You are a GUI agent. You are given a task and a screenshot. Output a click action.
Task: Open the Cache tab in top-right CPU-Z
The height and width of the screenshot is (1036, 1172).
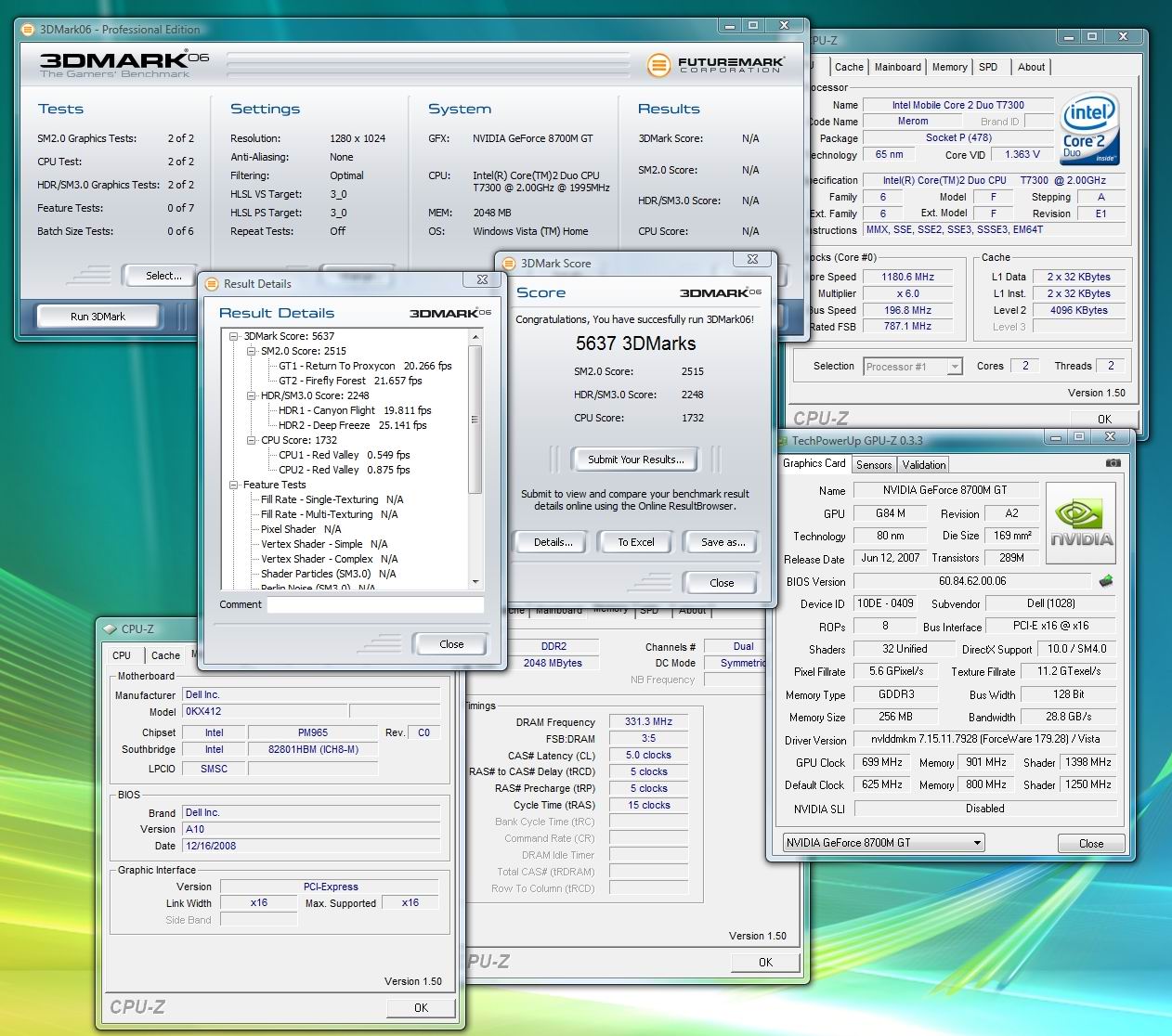coord(849,67)
